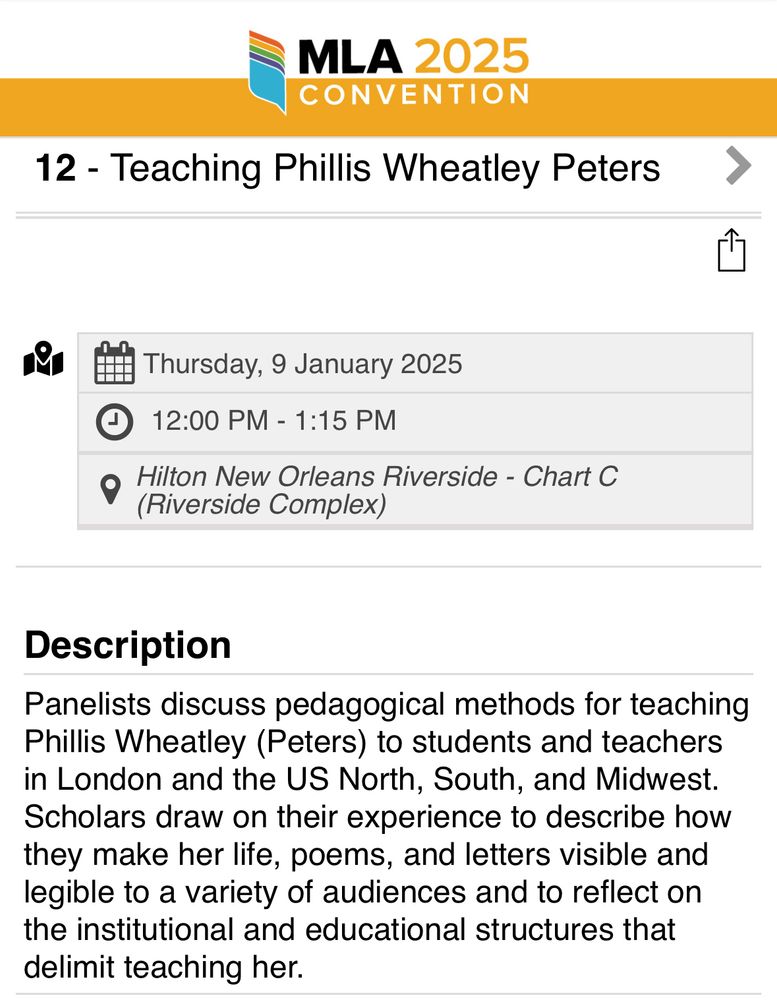Tap the location pin icon for the venue

[110, 490]
